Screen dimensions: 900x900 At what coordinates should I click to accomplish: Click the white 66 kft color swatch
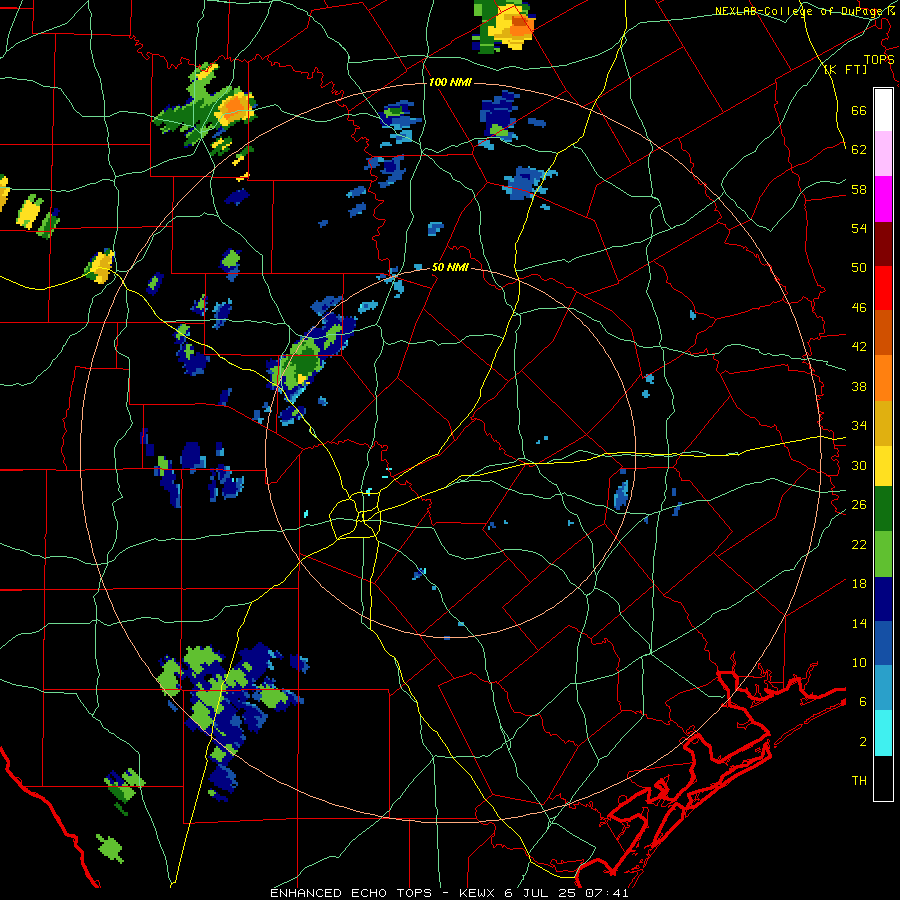click(883, 110)
